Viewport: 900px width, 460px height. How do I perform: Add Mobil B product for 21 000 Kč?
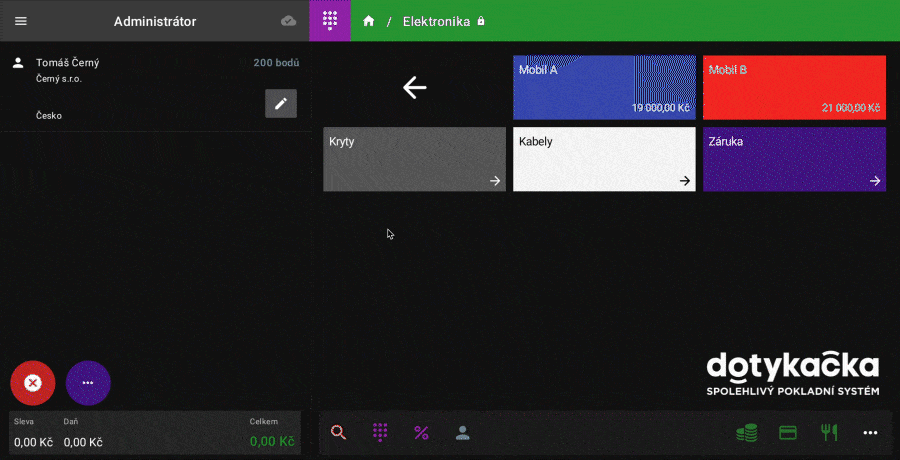(794, 88)
